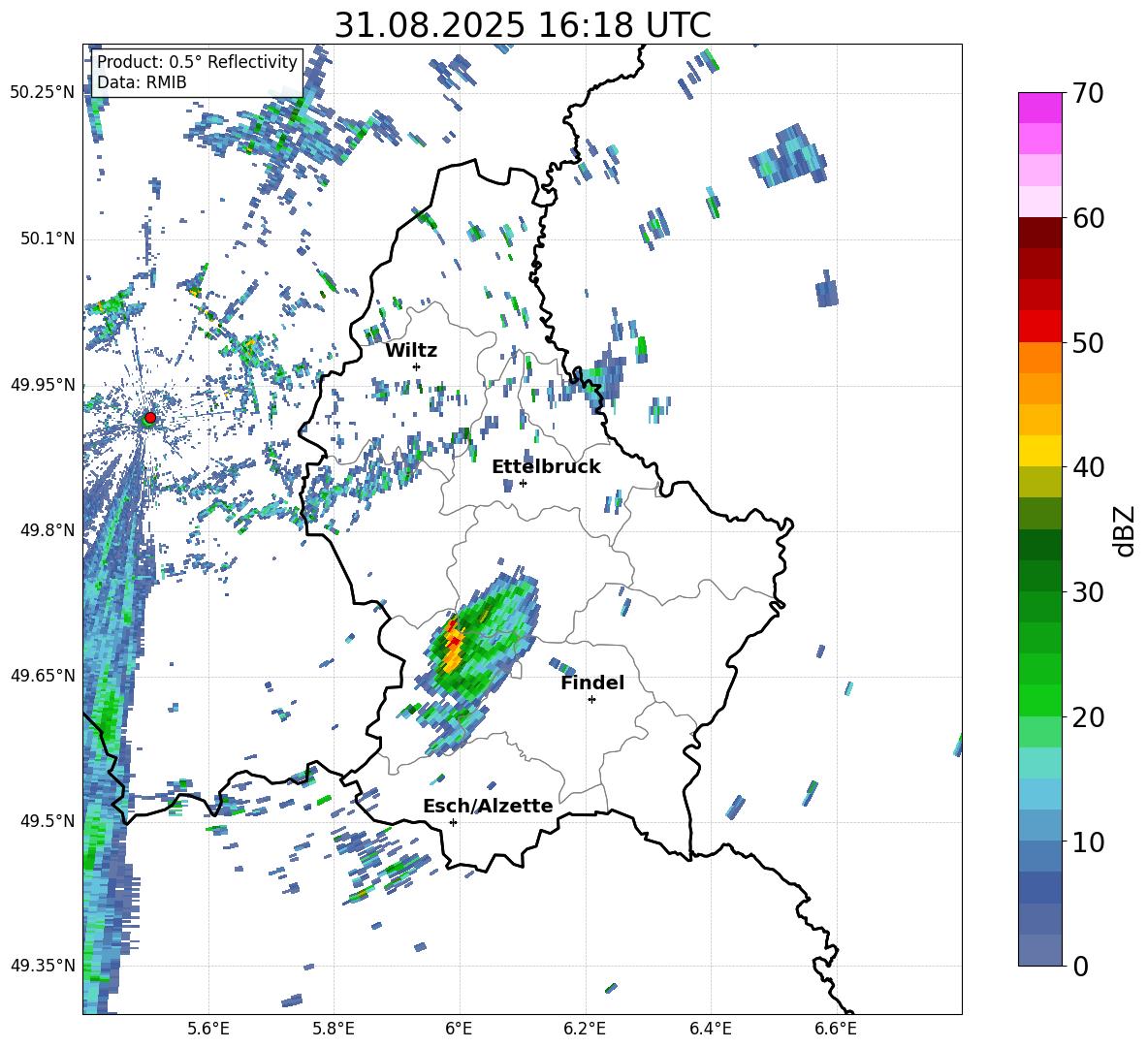Click the red-orange storm core near 6°E
Image resolution: width=1148 pixels, height=1048 pixels.
pos(453,644)
